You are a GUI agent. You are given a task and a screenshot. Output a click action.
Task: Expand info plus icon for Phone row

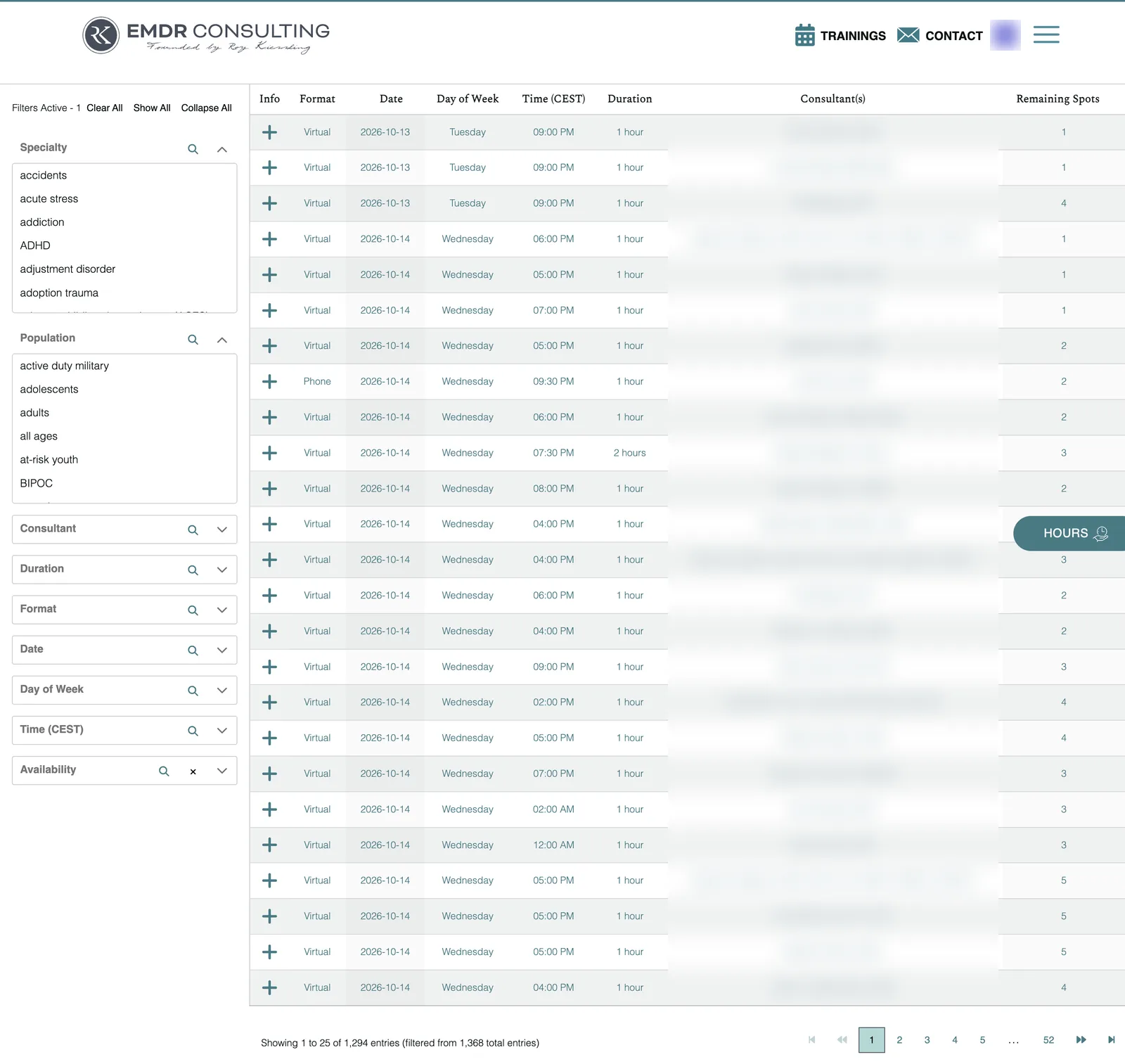269,381
